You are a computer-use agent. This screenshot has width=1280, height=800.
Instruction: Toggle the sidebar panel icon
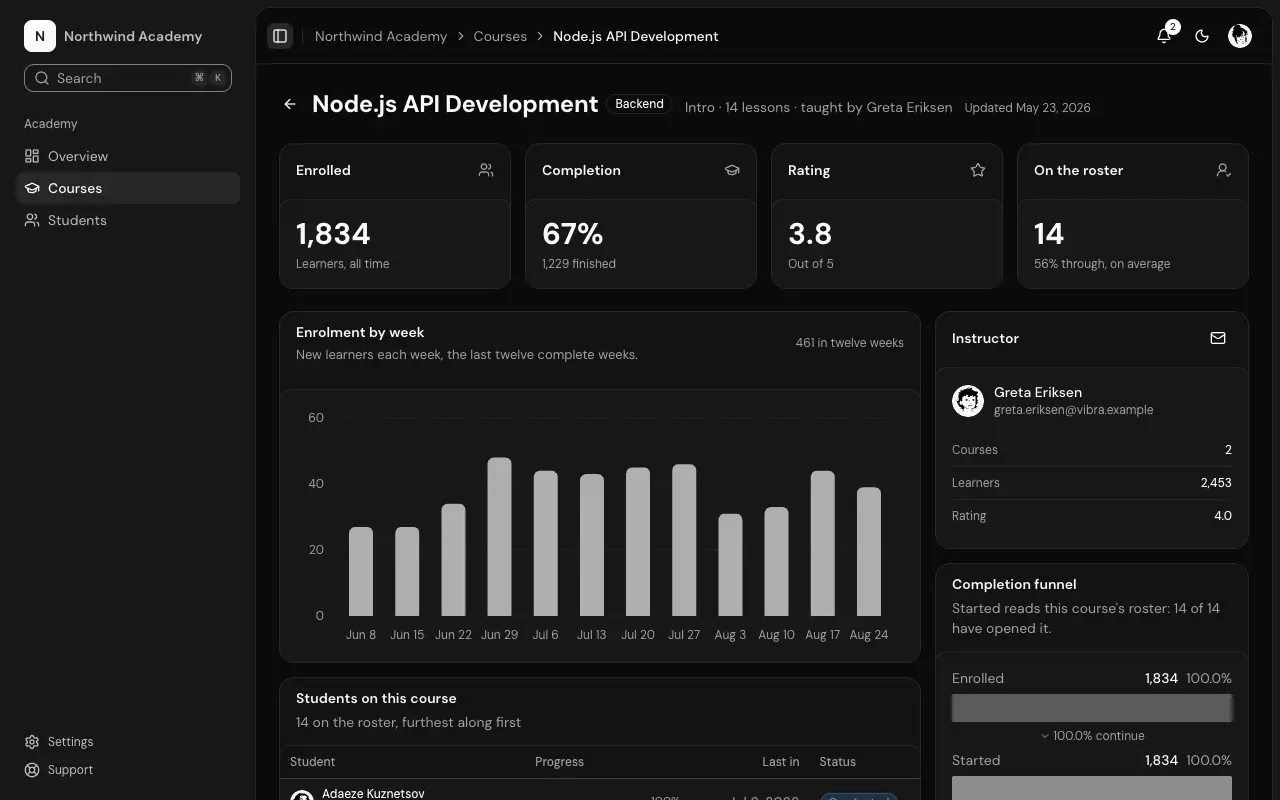(x=280, y=36)
